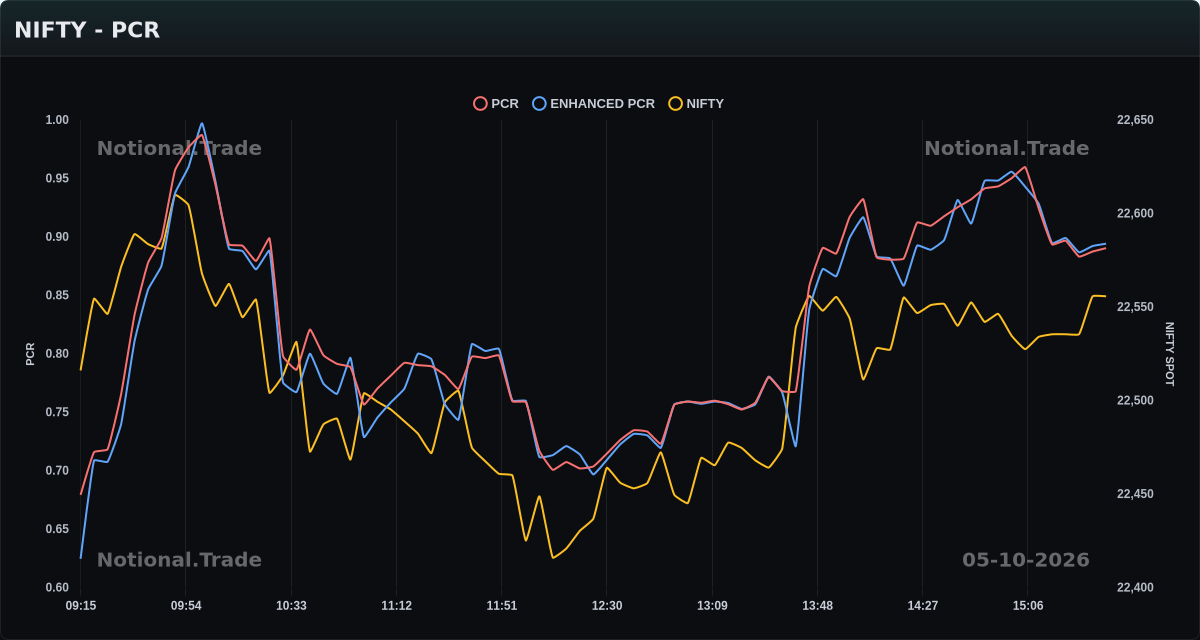Select the 0.65 PCR axis value

click(x=57, y=529)
